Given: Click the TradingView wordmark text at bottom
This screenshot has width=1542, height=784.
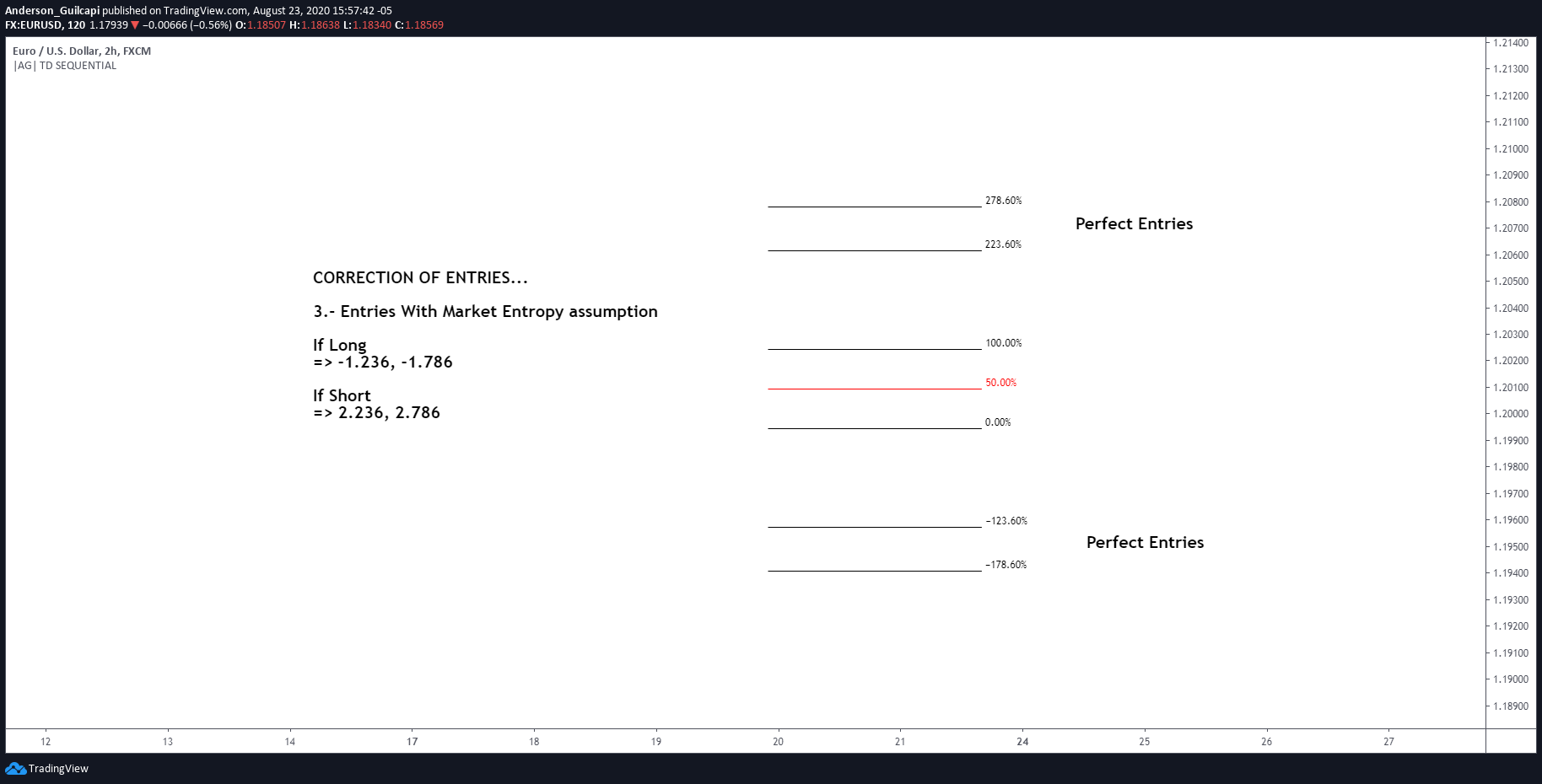Looking at the screenshot, I should tap(58, 769).
